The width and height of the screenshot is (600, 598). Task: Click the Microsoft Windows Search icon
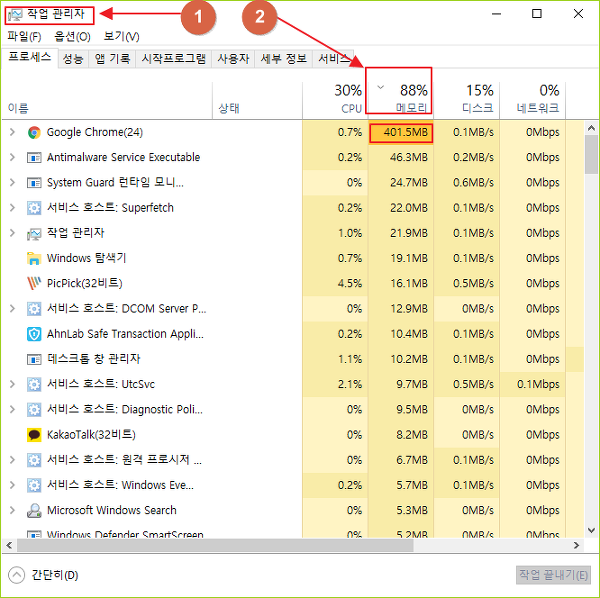tap(34, 510)
